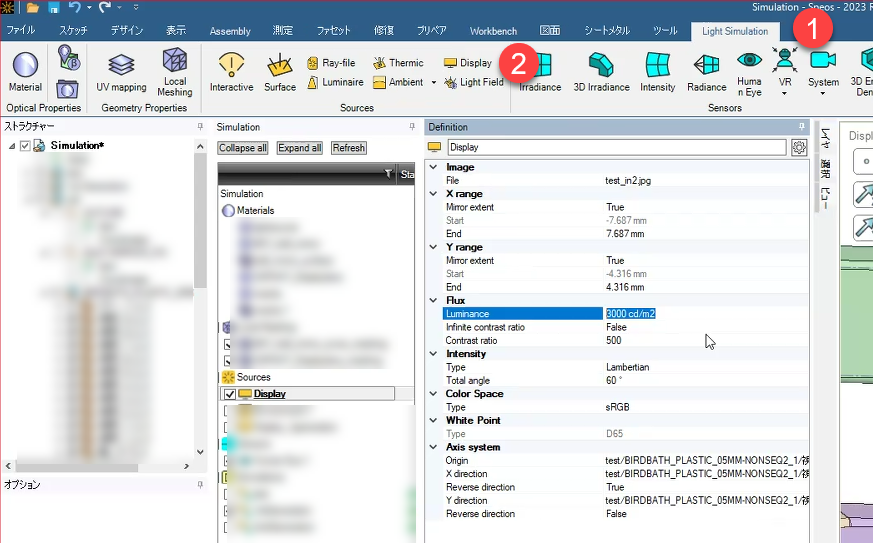The image size is (873, 543).
Task: Edit the Display name field
Action: (617, 148)
